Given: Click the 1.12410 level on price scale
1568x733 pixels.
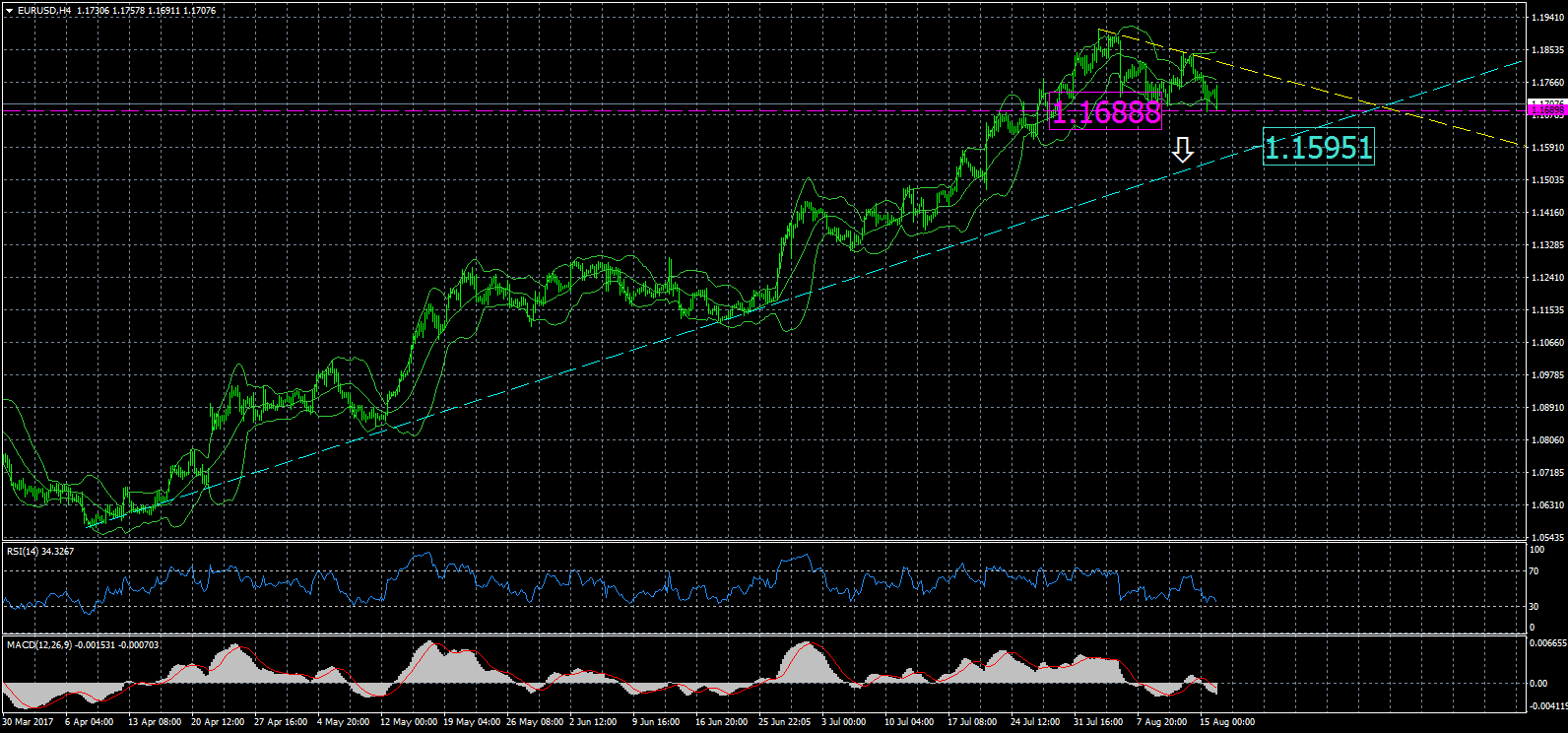Looking at the screenshot, I should 1546,278.
